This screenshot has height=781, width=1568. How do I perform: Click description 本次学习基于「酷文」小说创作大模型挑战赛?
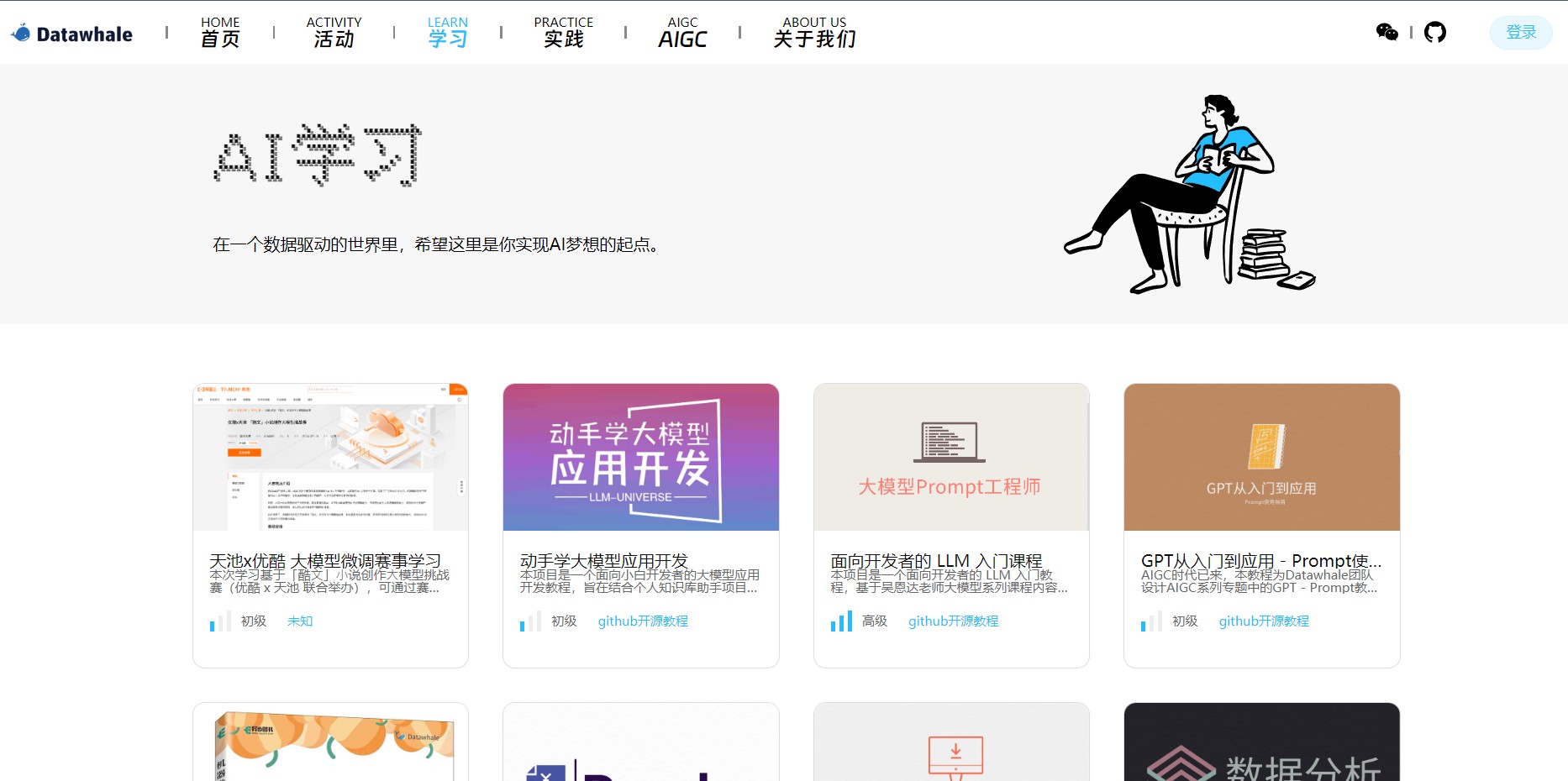tap(329, 581)
